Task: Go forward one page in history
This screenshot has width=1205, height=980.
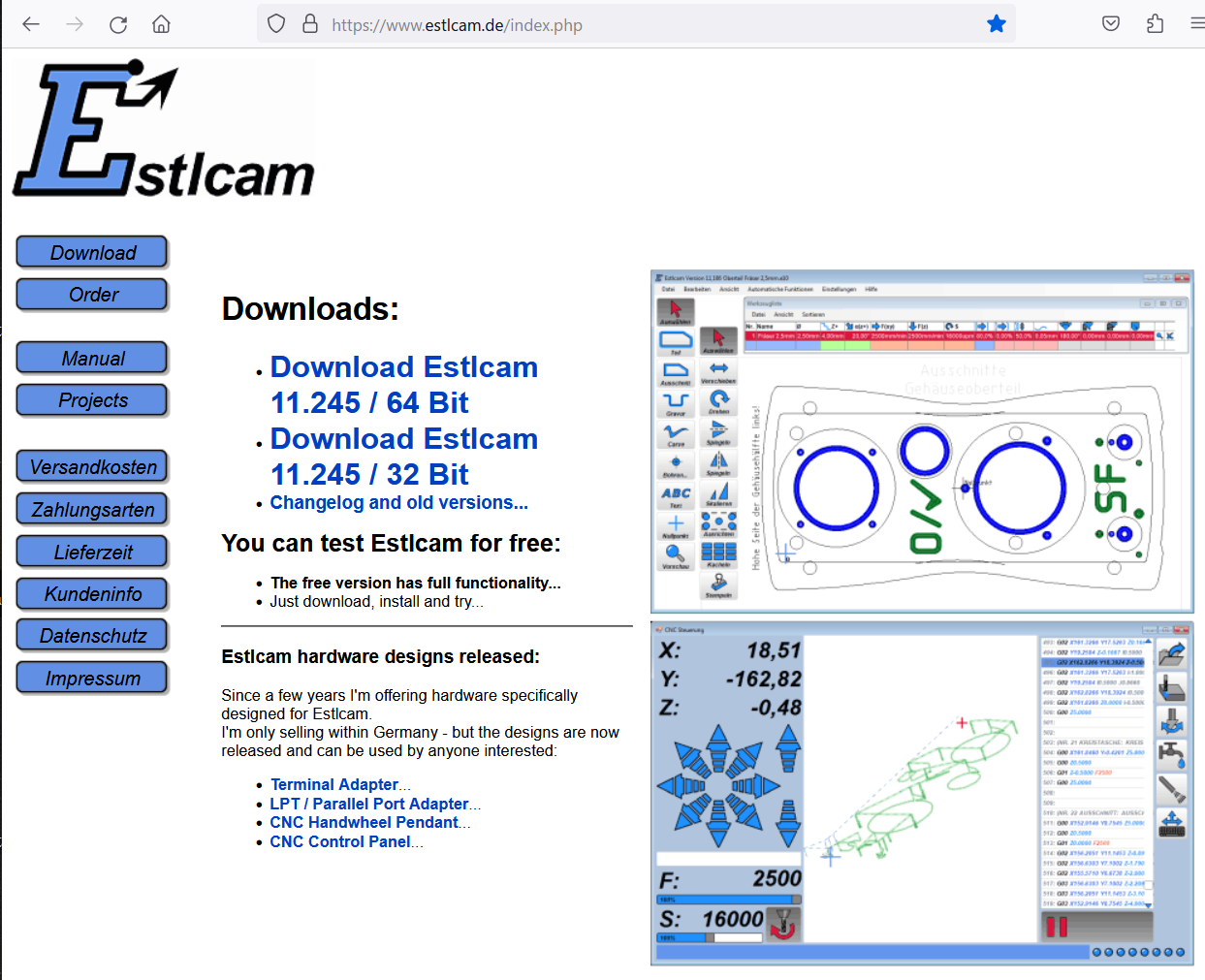Action: pos(75,24)
